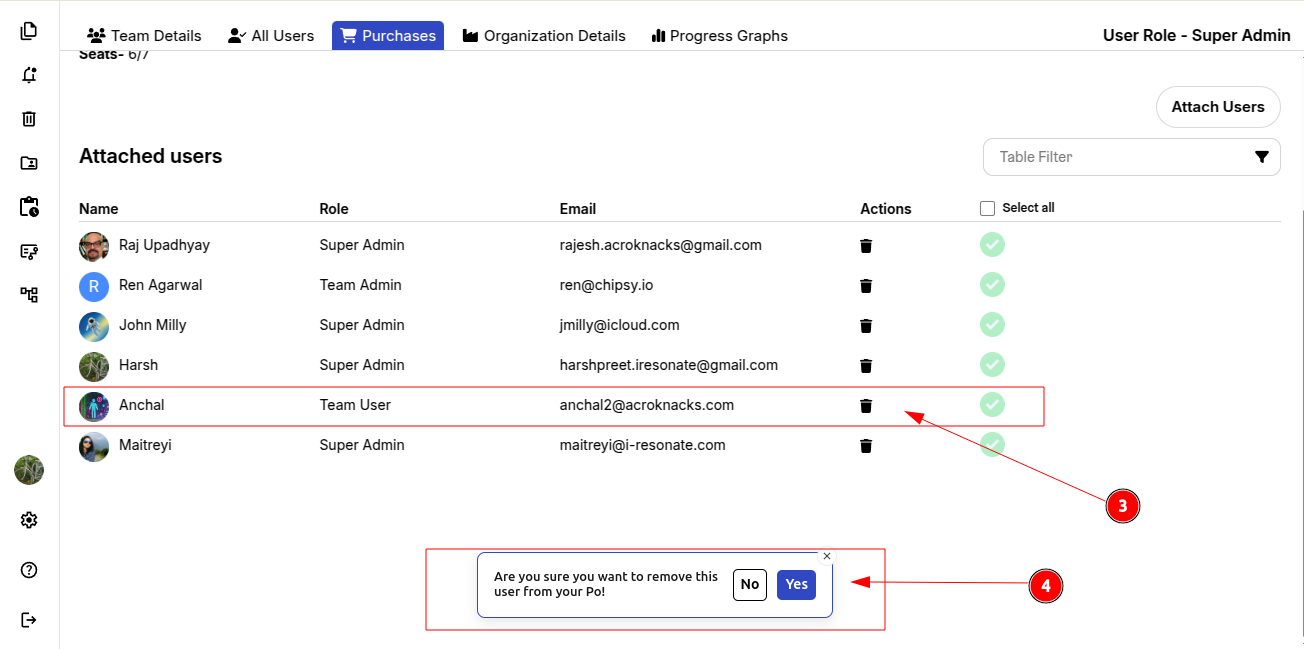Go to the Organization Details tab

[x=544, y=36]
